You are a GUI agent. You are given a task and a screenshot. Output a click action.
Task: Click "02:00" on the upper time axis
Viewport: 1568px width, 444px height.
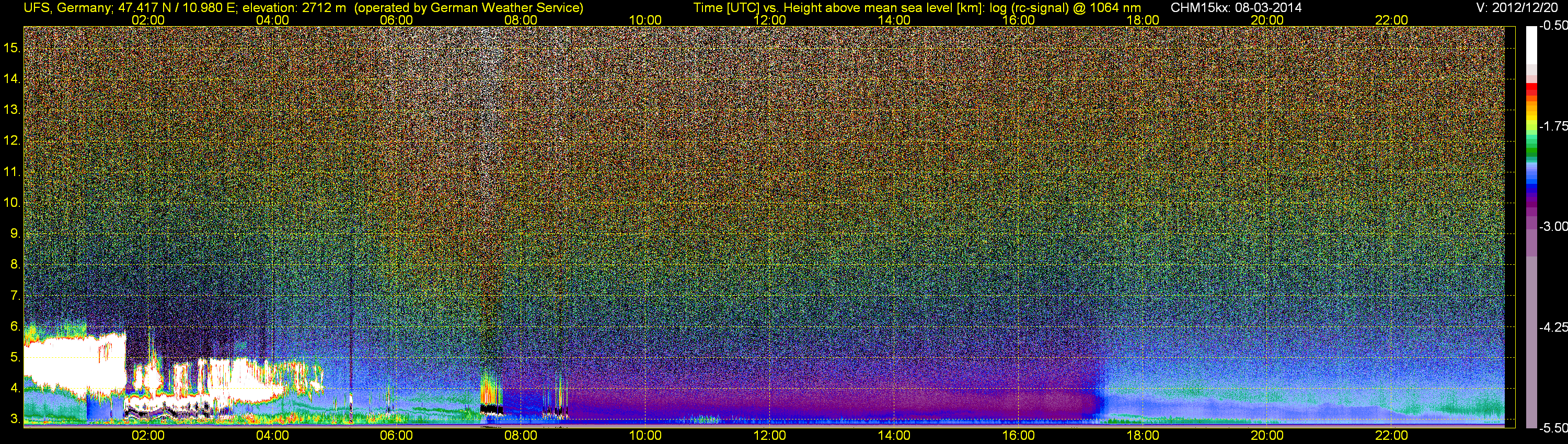pyautogui.click(x=148, y=19)
